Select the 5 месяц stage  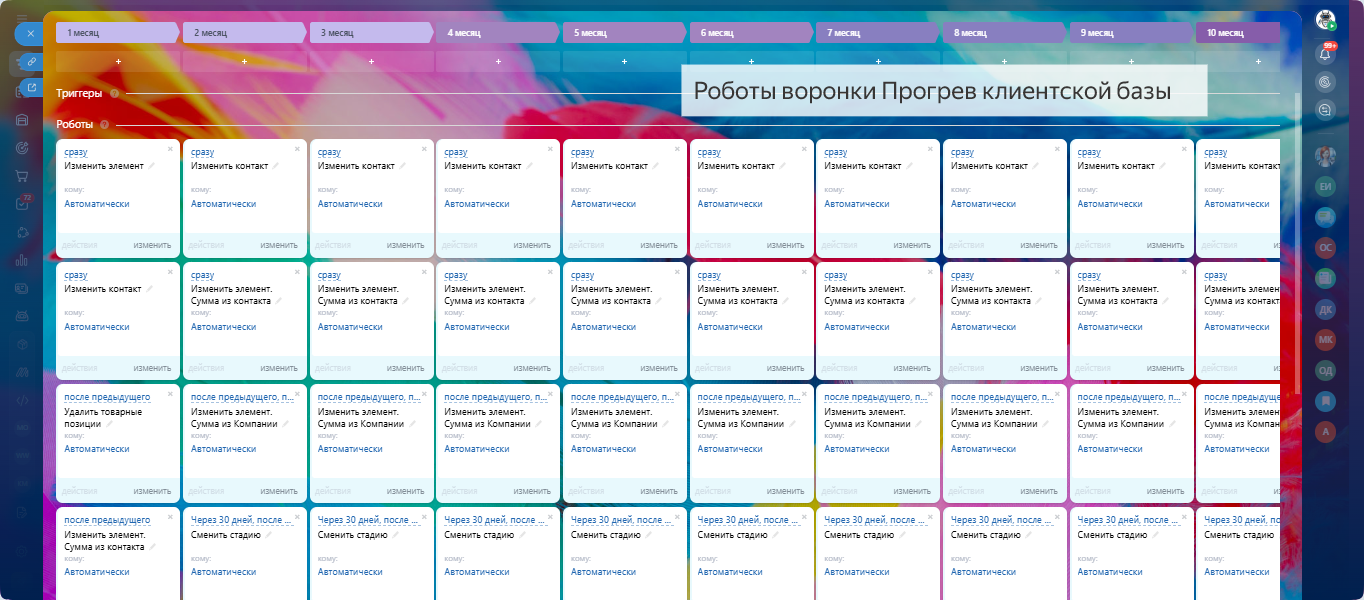625,33
